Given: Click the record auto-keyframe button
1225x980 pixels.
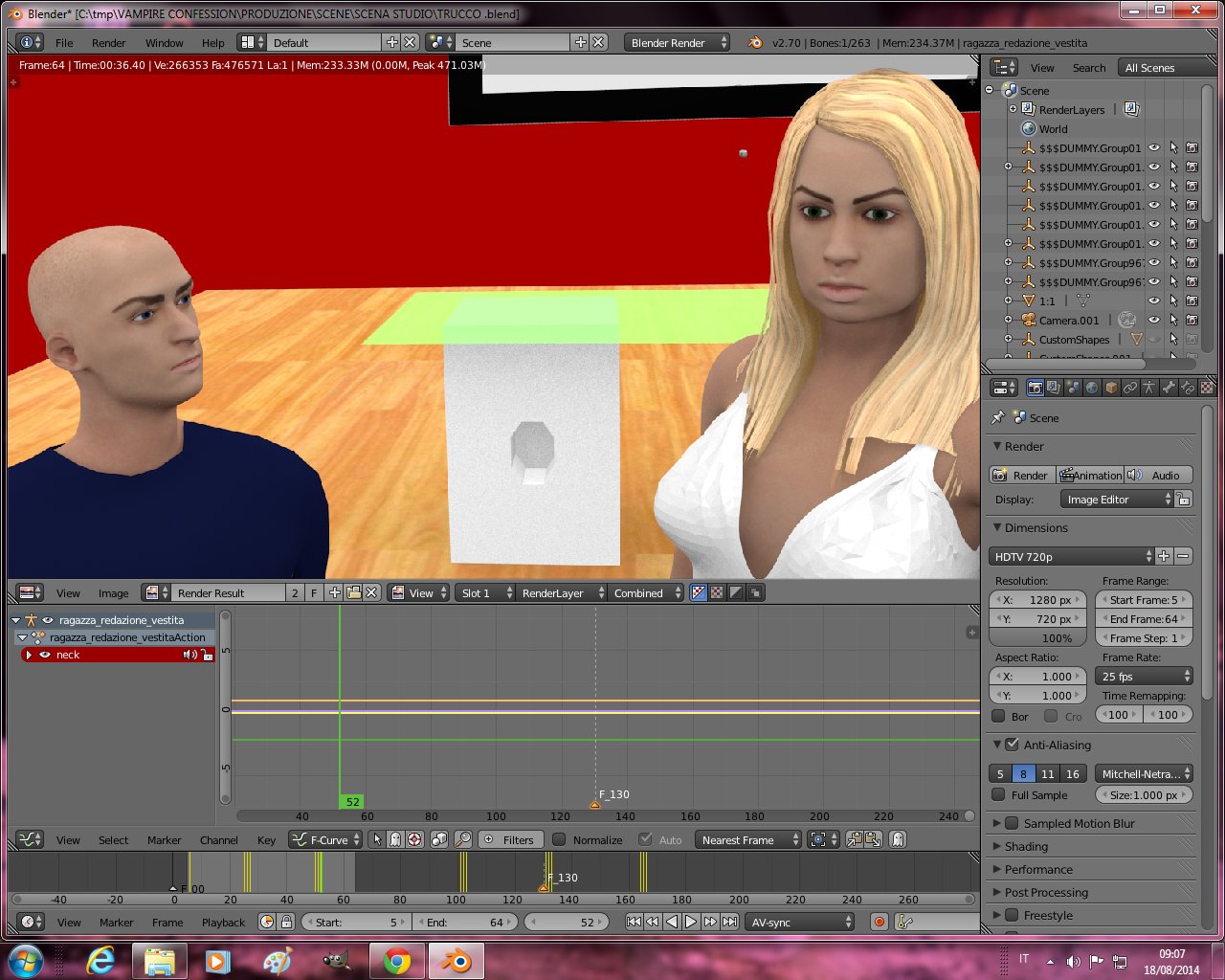Looking at the screenshot, I should (x=880, y=922).
